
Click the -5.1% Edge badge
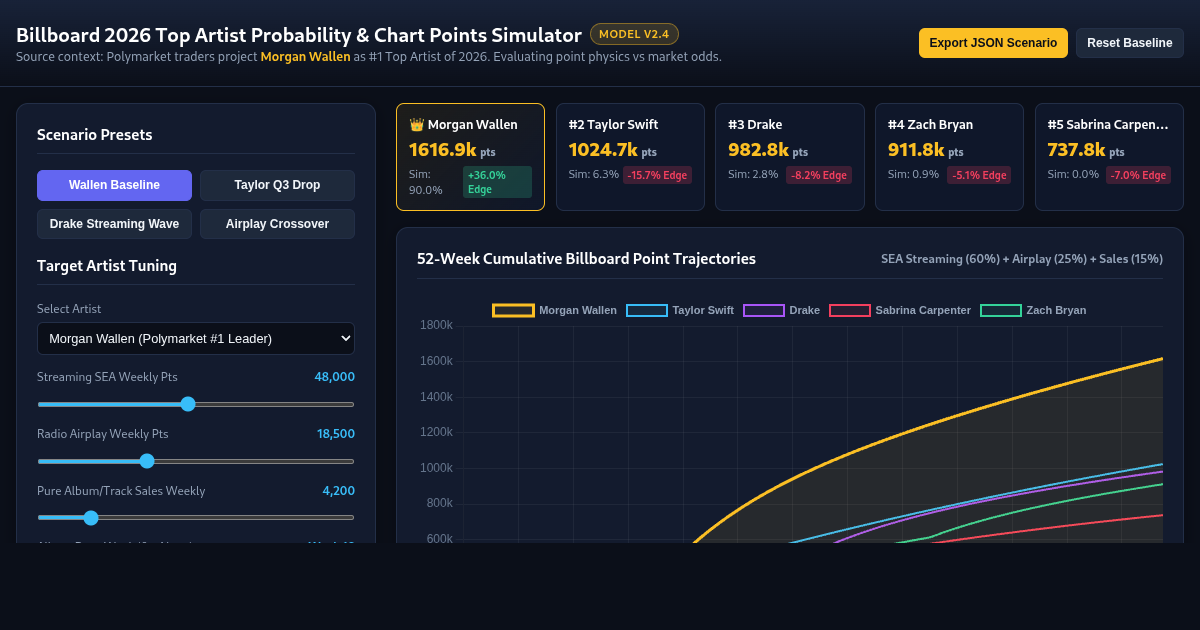[x=979, y=175]
